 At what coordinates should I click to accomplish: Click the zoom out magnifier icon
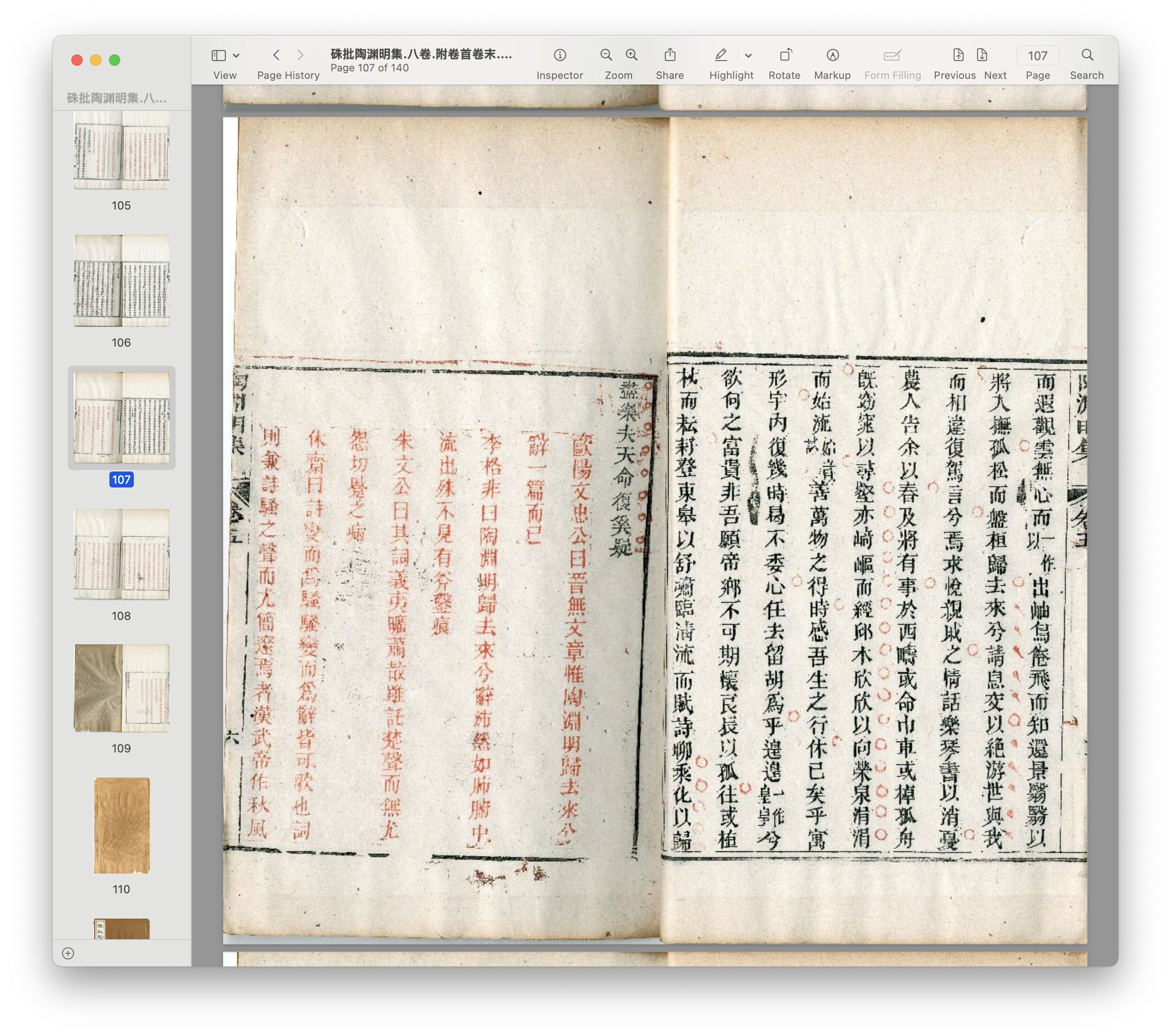tap(606, 55)
